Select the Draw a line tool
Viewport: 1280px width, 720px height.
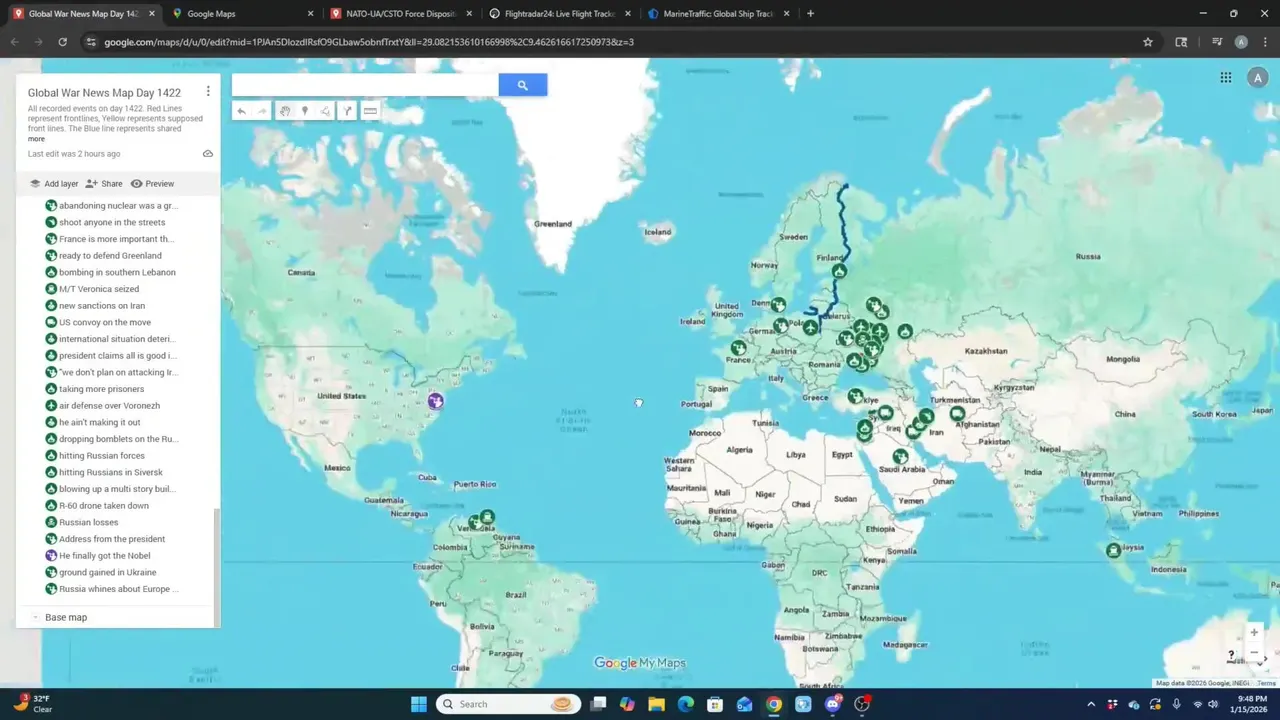[326, 111]
